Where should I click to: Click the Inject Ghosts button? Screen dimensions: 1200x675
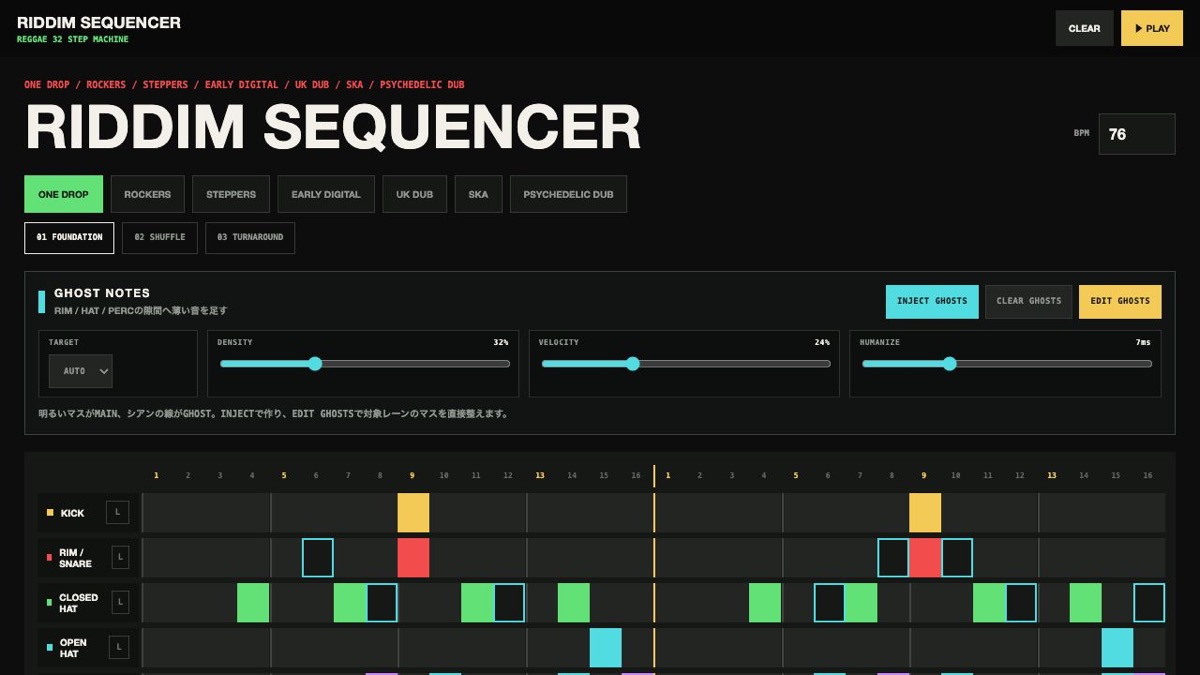932,301
